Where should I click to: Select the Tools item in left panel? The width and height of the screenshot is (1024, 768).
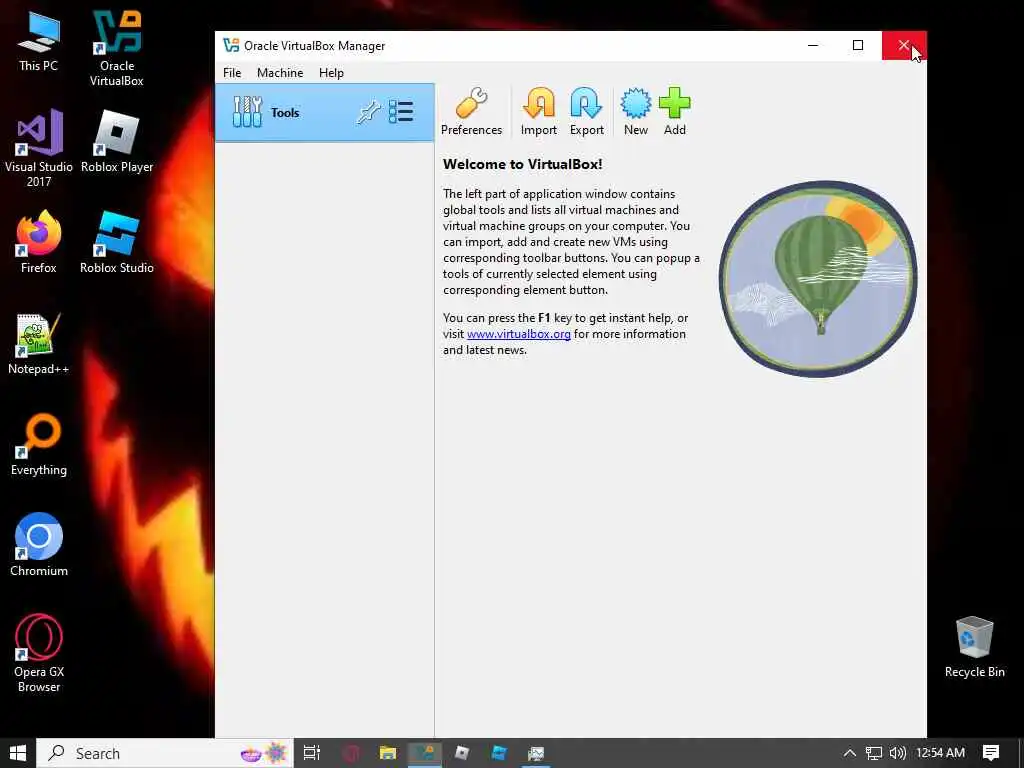click(325, 112)
